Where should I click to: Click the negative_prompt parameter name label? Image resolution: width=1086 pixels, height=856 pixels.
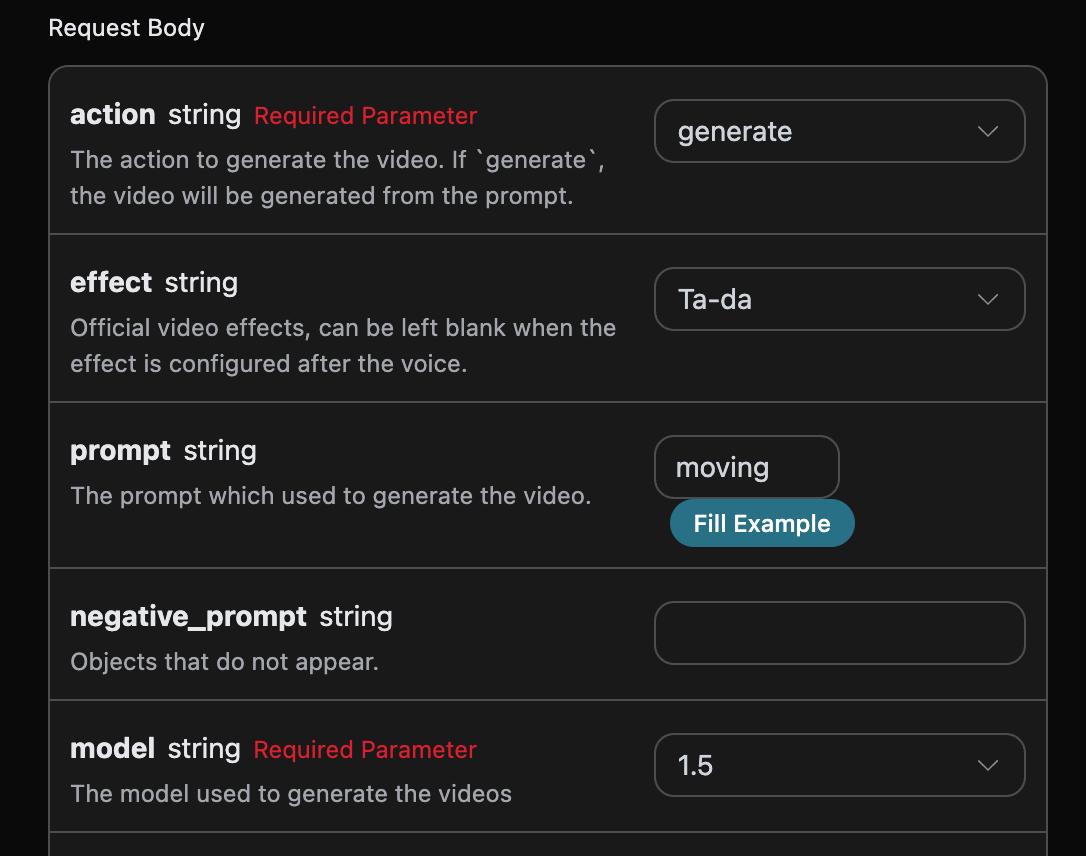coord(188,617)
